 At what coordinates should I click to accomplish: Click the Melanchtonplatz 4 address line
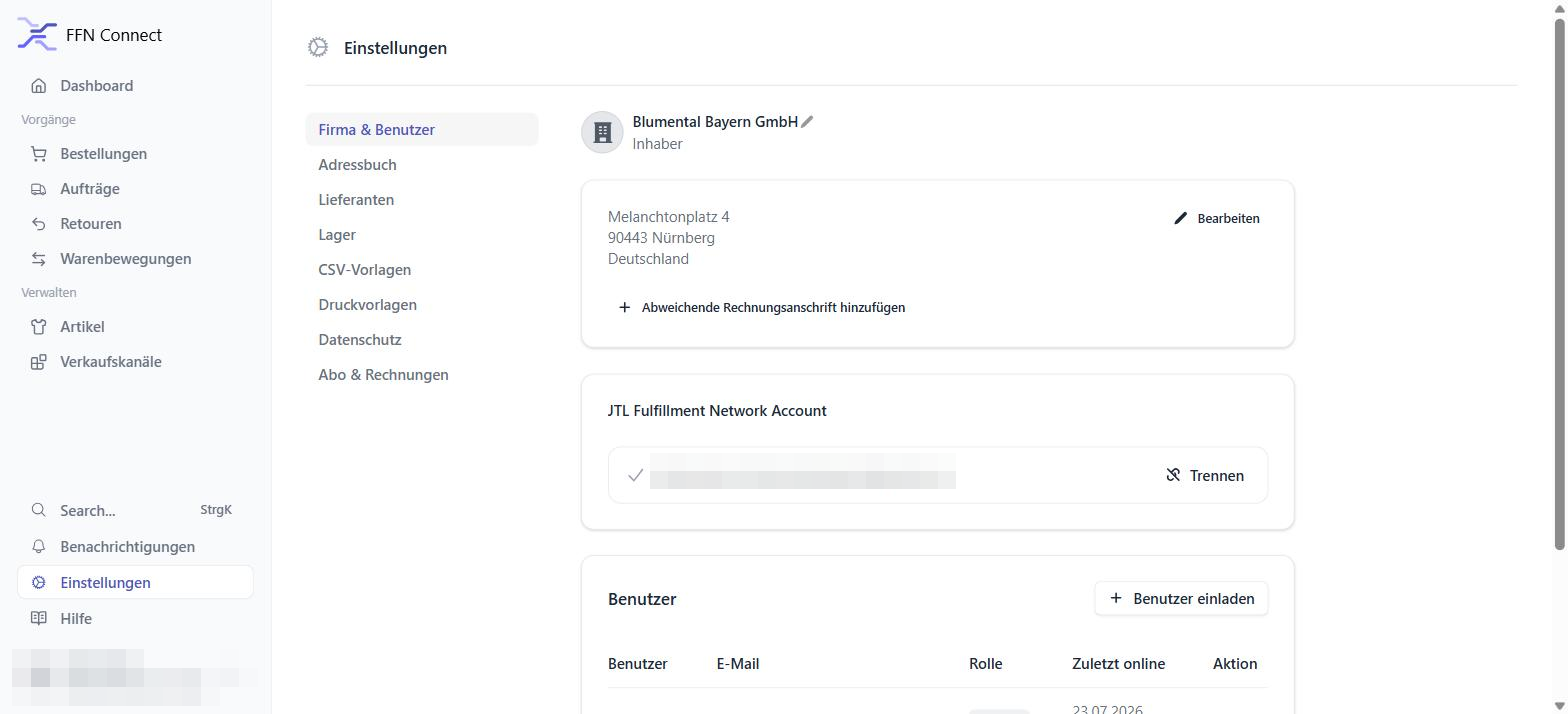click(668, 217)
